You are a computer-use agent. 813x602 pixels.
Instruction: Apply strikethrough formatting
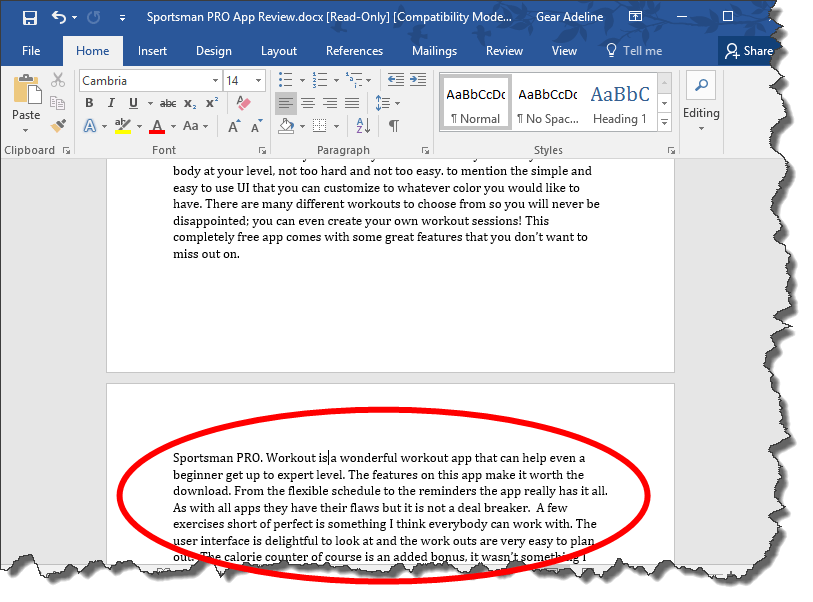click(167, 102)
